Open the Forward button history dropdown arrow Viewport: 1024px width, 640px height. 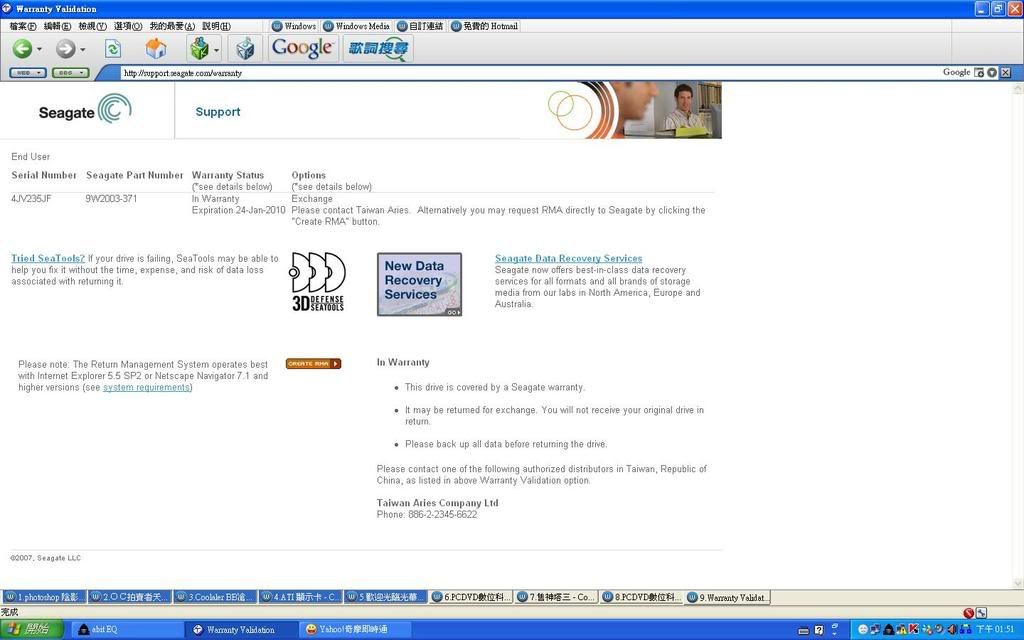(x=82, y=49)
